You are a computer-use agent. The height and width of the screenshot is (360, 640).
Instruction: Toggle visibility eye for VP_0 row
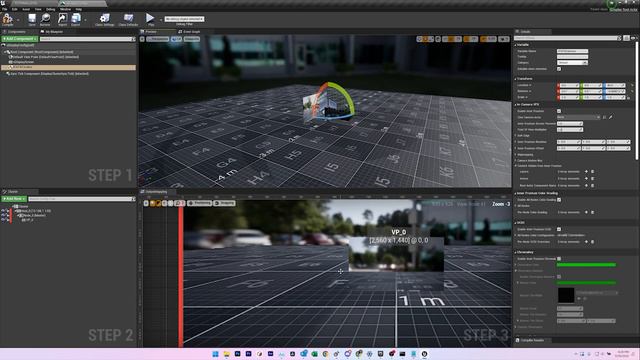click(3, 220)
